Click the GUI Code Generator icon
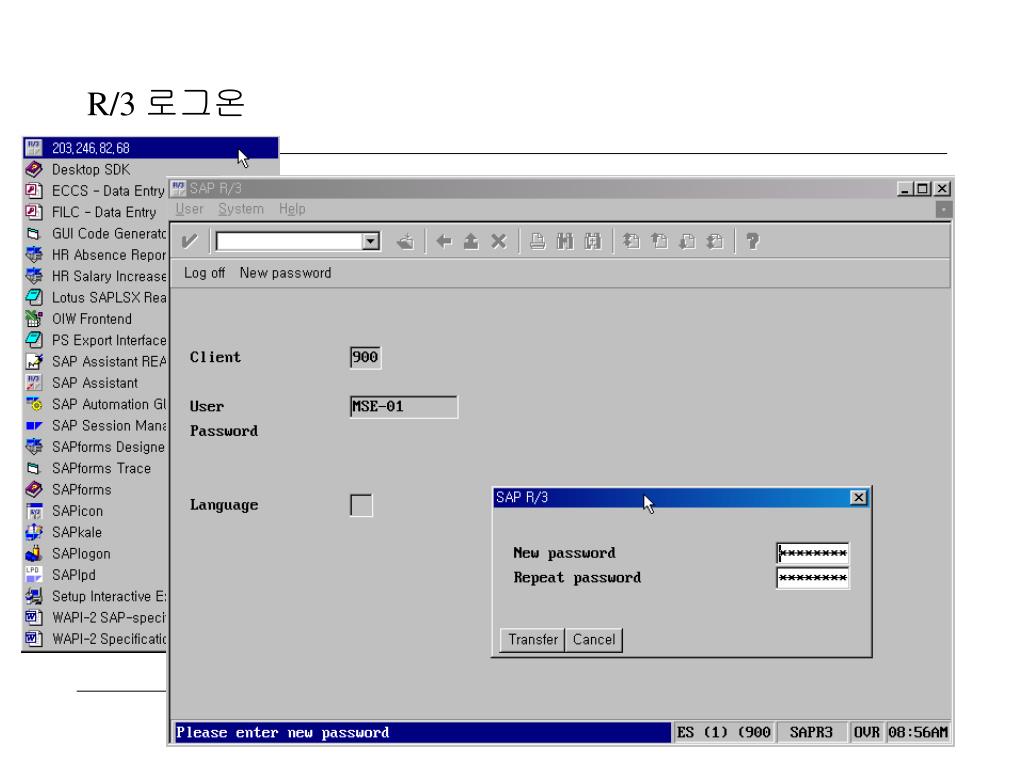1024x768 pixels. (x=34, y=234)
